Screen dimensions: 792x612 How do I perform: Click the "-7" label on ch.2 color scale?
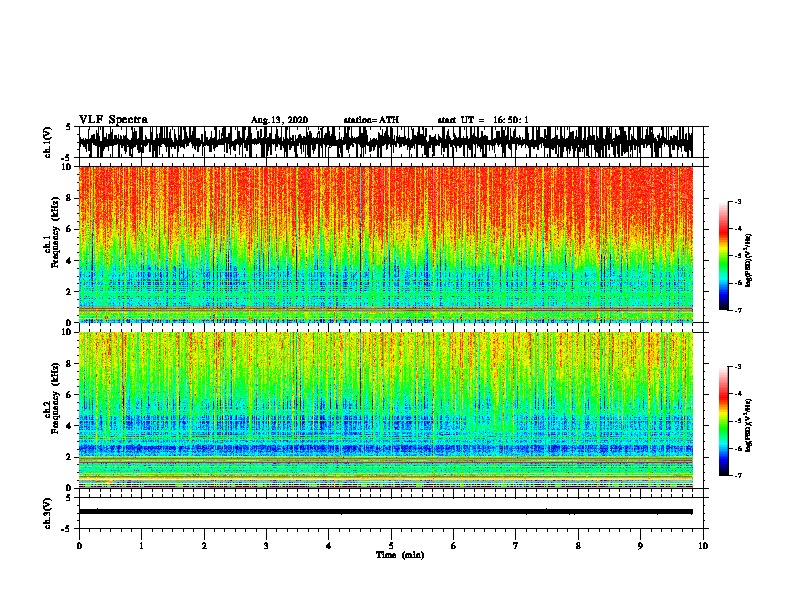[738, 475]
